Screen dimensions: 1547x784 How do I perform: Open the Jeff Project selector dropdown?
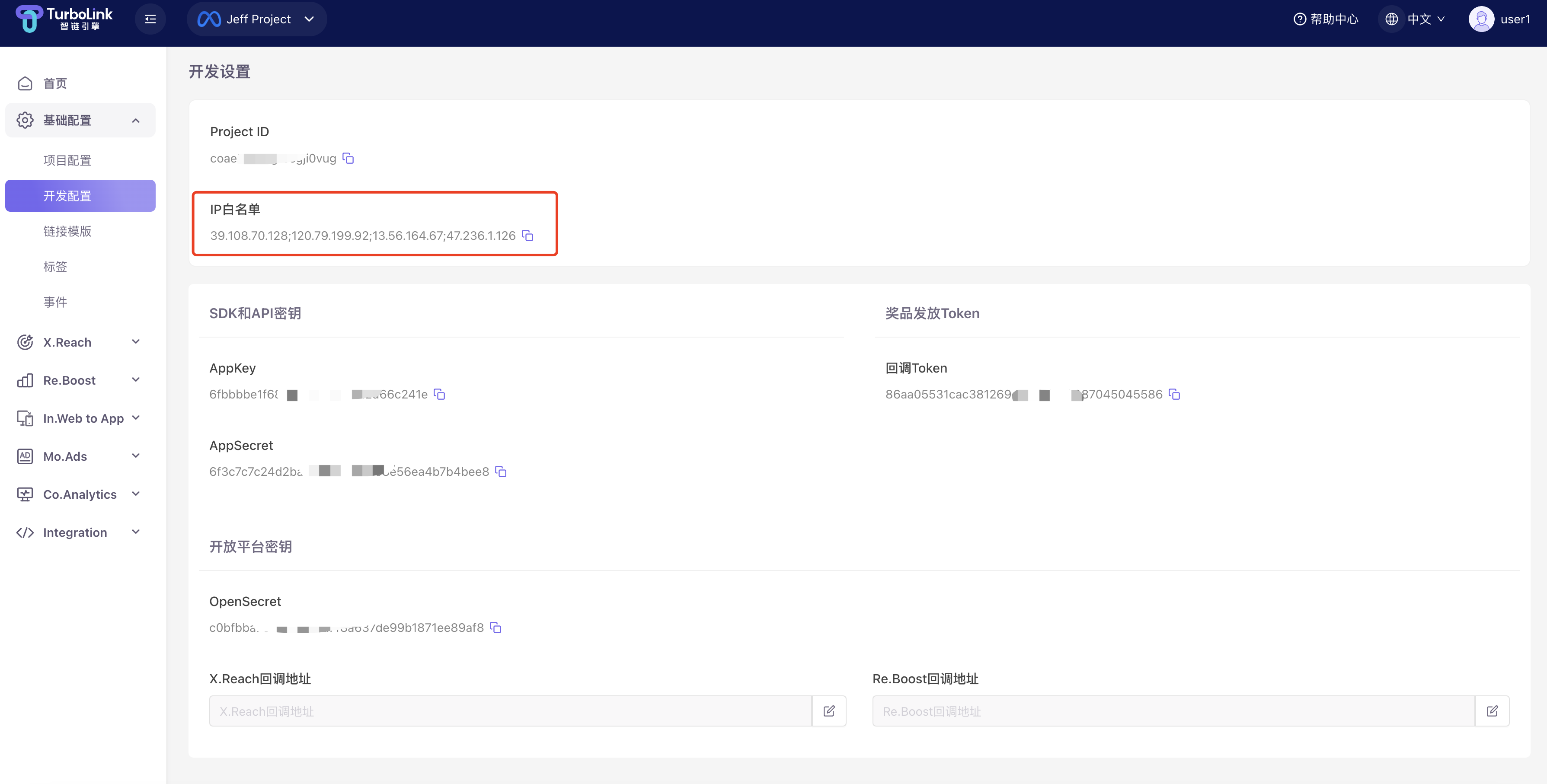coord(257,19)
